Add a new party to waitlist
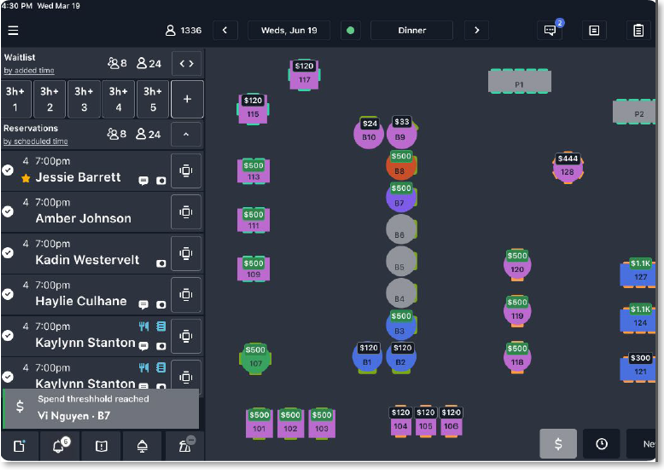 [186, 100]
